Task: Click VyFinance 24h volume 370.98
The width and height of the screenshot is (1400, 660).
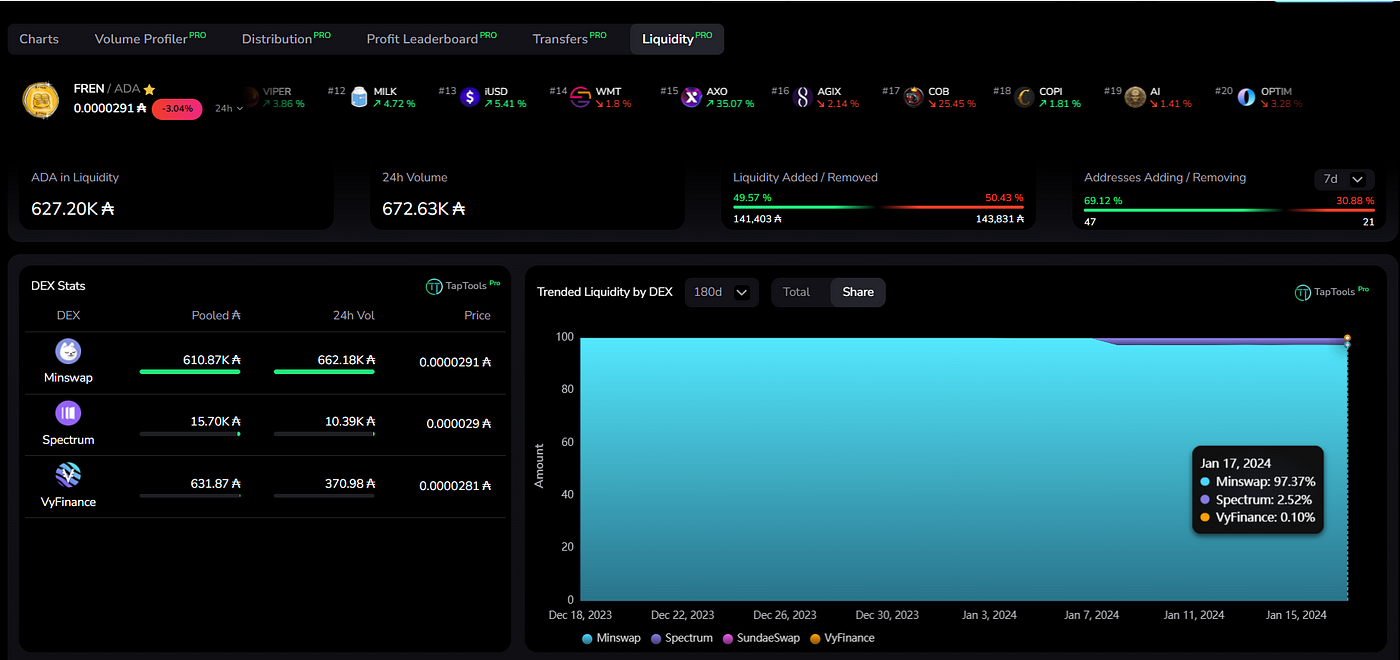Action: 350,484
